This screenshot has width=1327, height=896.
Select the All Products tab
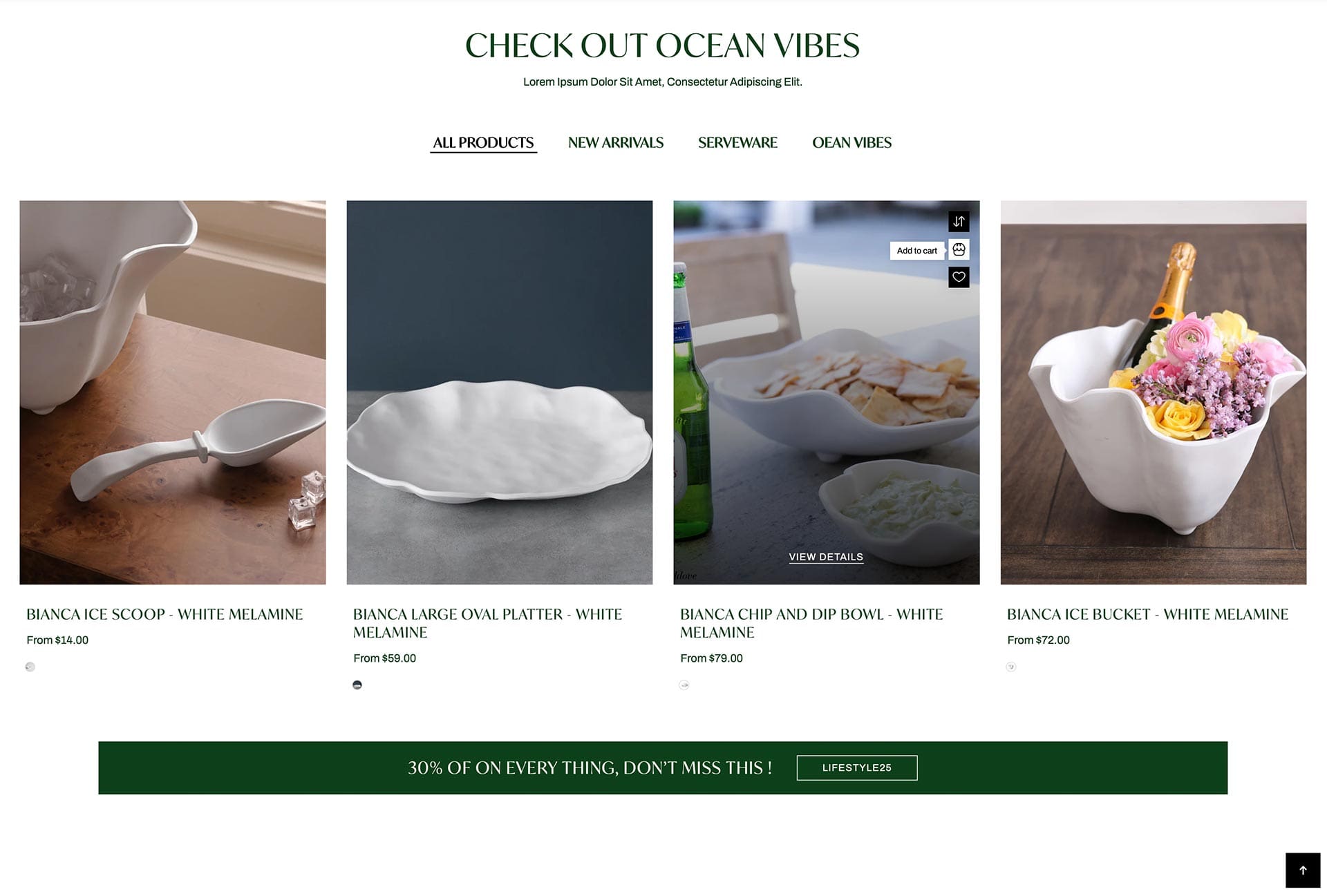[483, 143]
